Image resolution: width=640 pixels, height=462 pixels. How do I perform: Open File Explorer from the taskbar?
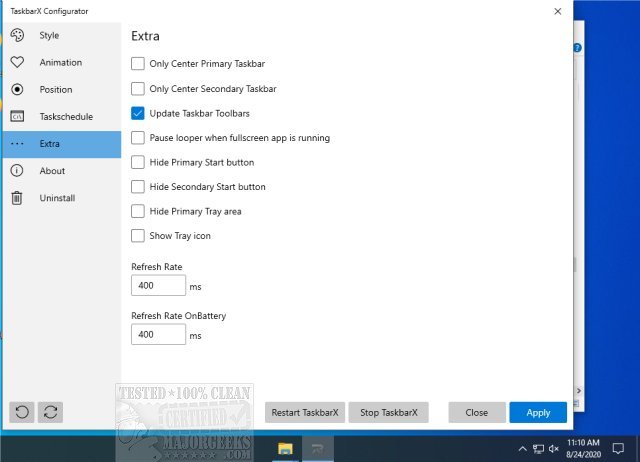point(285,449)
